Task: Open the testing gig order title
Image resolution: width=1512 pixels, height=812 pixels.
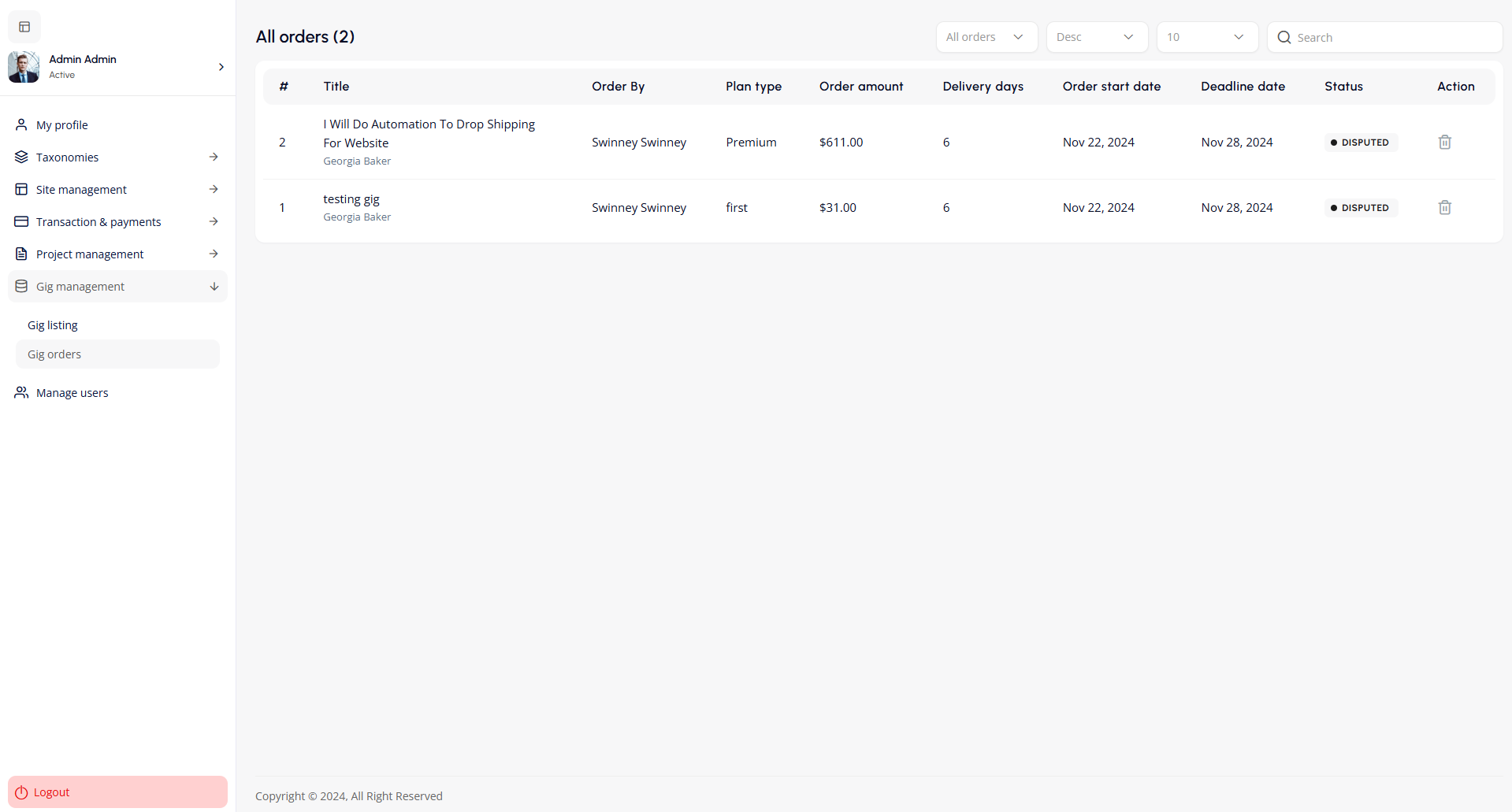Action: click(351, 199)
